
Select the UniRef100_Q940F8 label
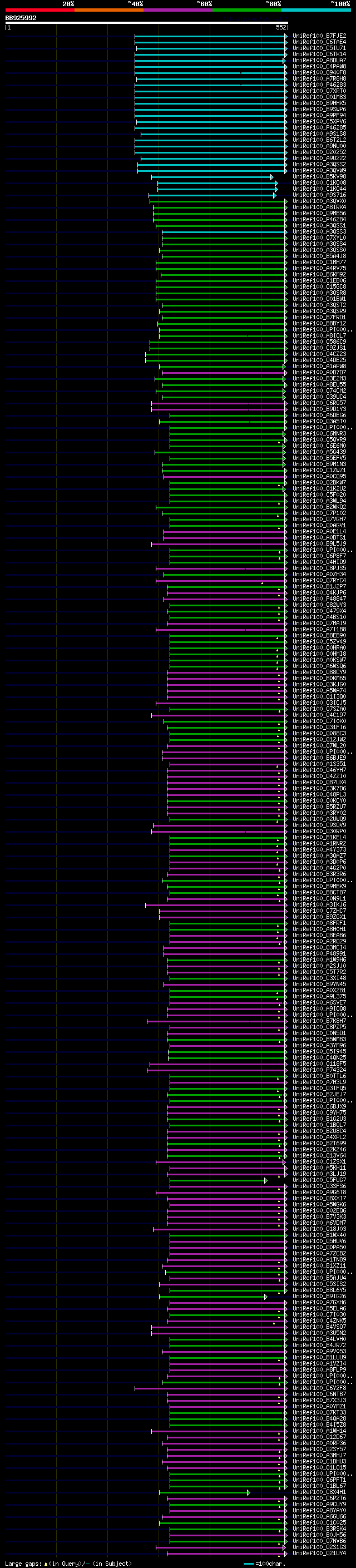click(x=319, y=72)
